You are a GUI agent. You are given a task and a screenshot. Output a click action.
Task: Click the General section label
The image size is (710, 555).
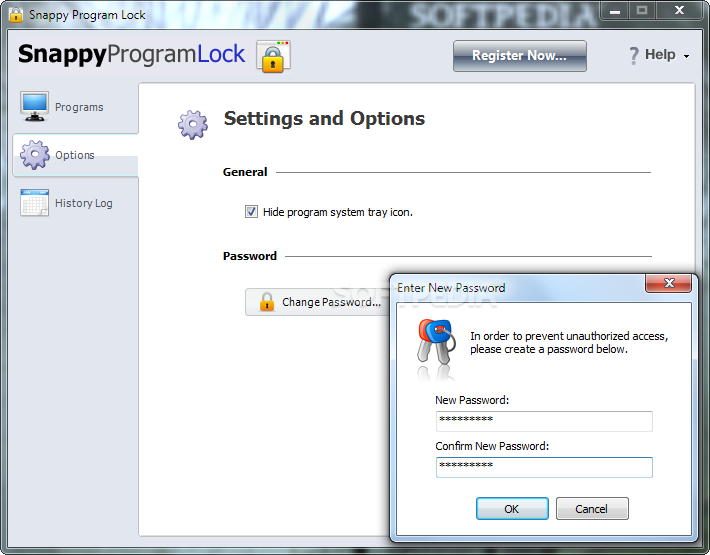coord(245,172)
